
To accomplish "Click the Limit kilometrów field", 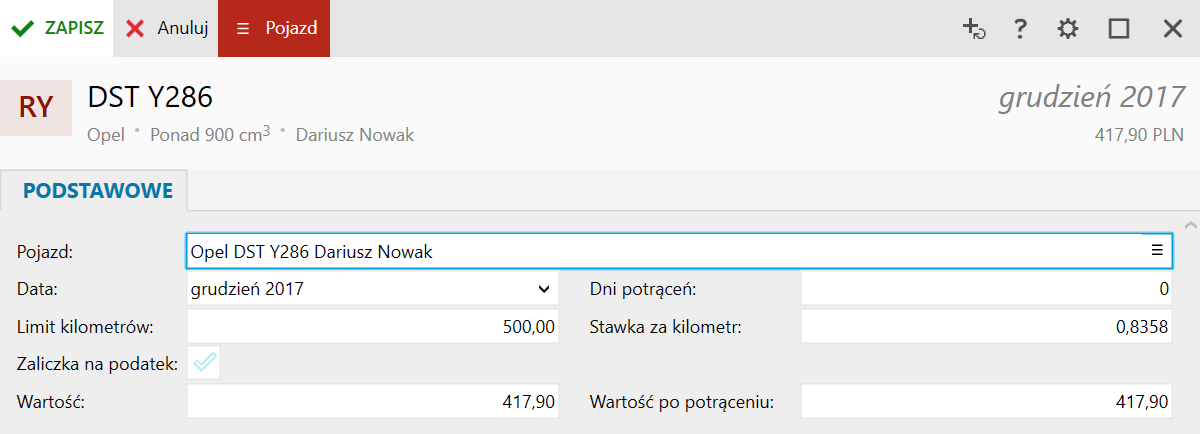I will 372,326.
